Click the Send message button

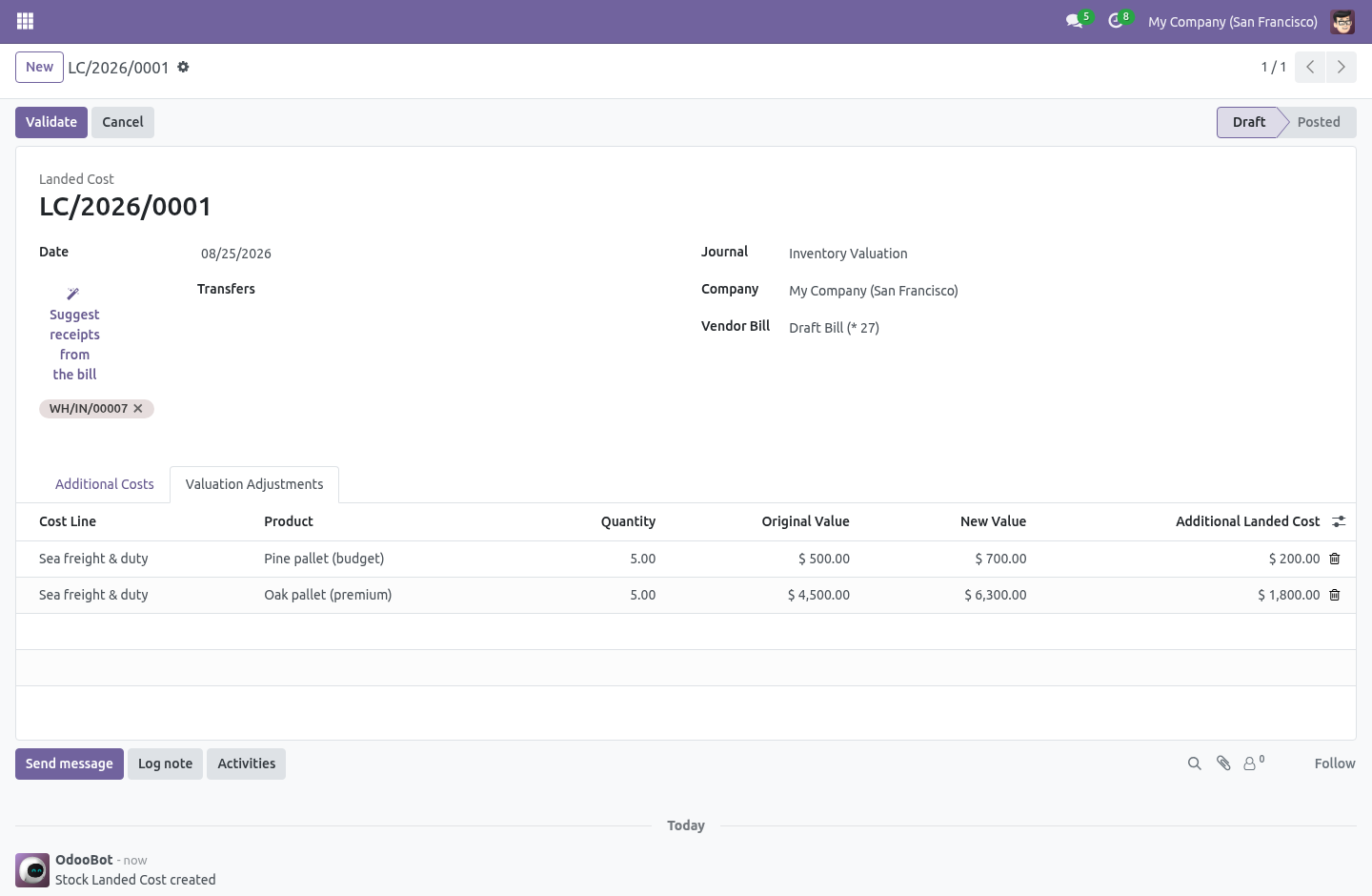70,764
